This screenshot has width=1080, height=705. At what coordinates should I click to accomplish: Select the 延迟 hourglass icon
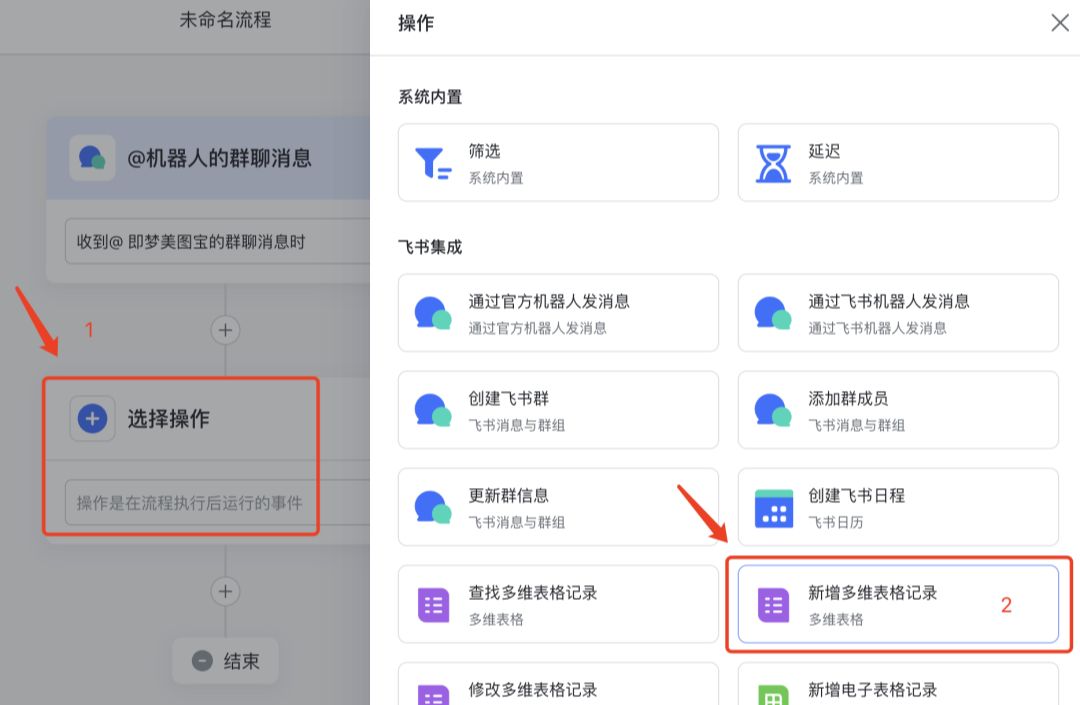(x=772, y=162)
